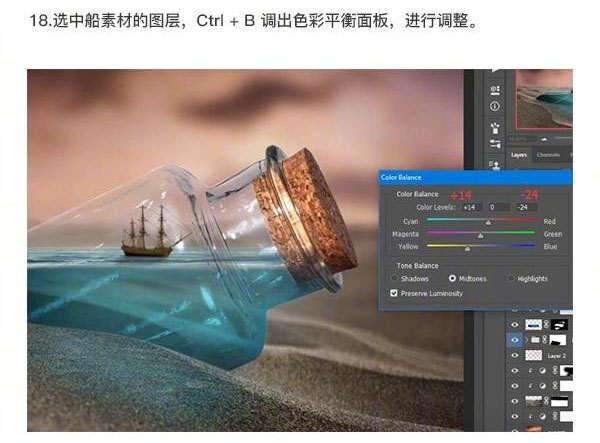The width and height of the screenshot is (600, 443).
Task: Click the second adjustment icon below Layer 2
Action: (x=542, y=386)
